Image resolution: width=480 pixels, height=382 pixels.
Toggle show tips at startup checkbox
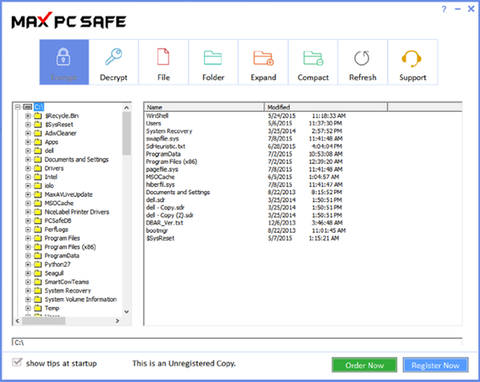17,362
